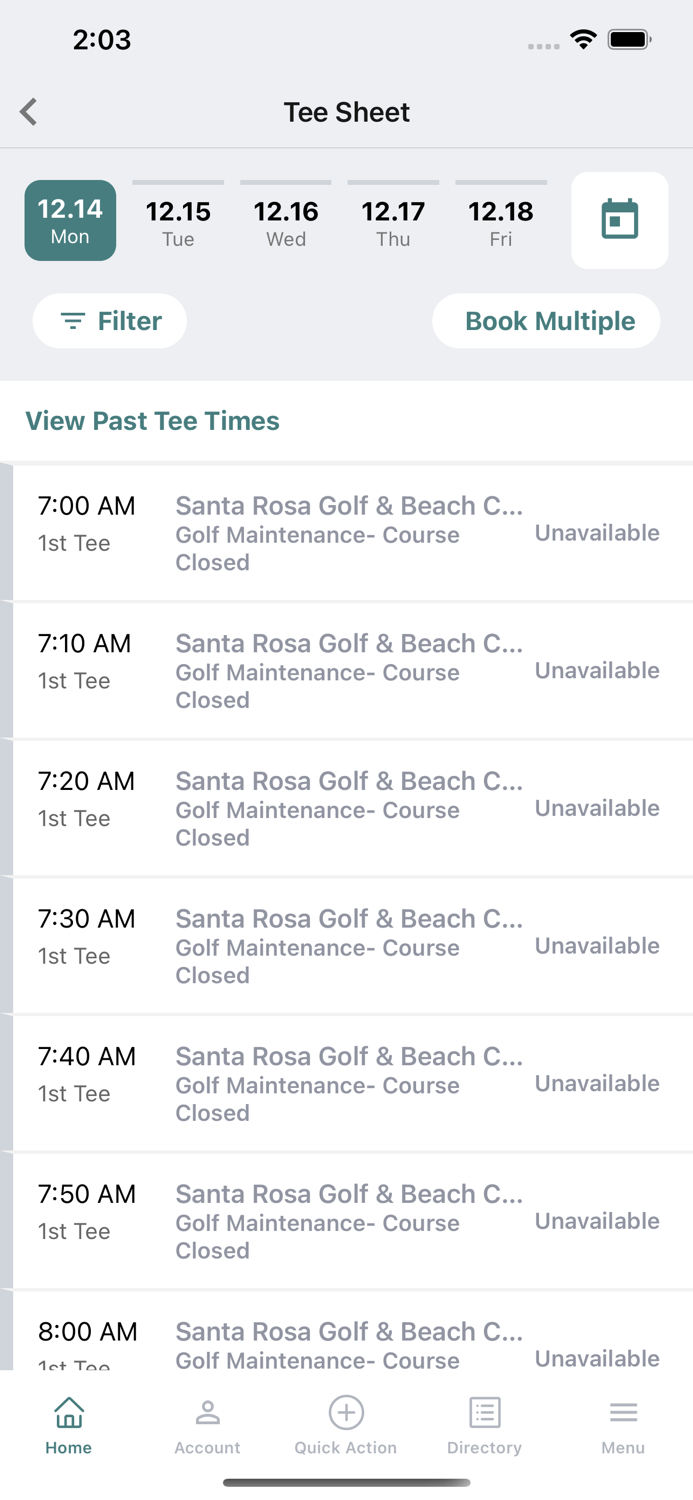Image resolution: width=693 pixels, height=1500 pixels.
Task: Switch to the Directory tab
Action: [x=484, y=1423]
